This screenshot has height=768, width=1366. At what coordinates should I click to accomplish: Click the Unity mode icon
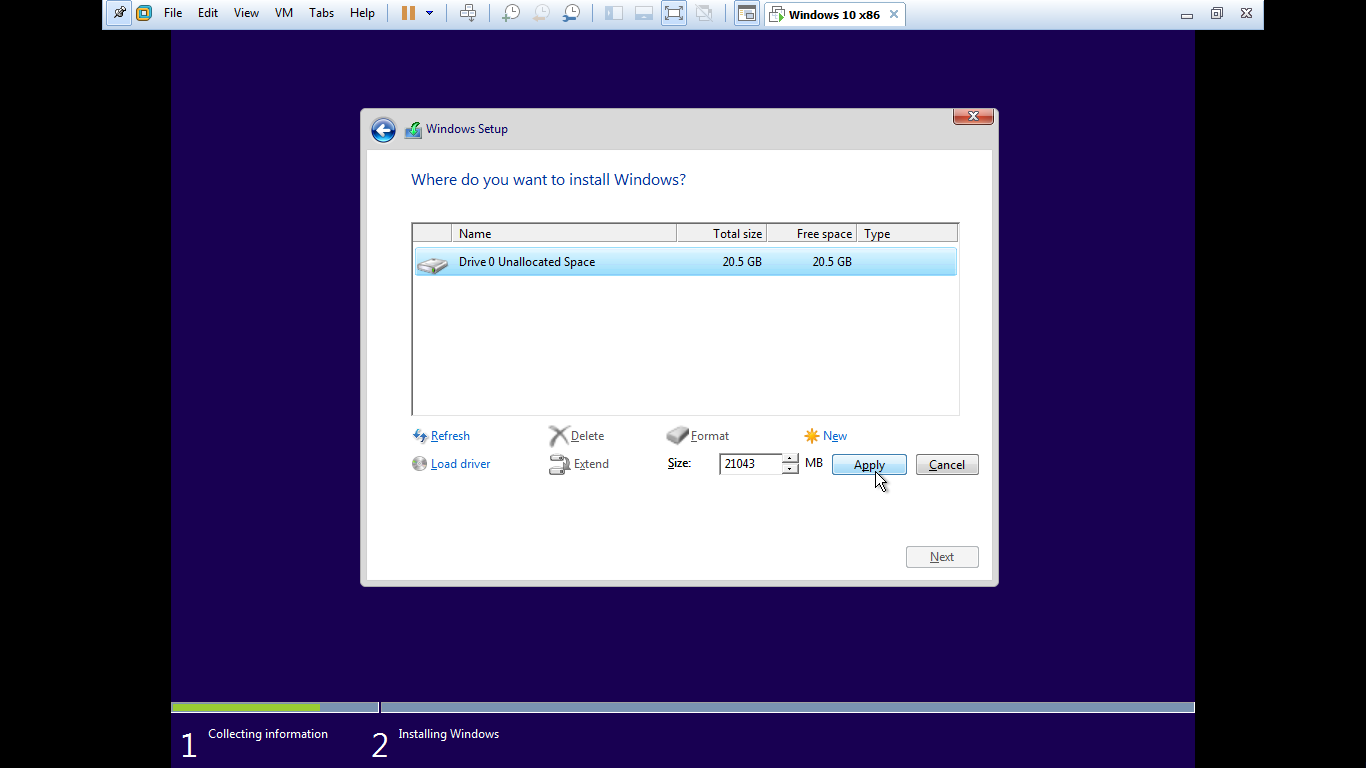704,13
